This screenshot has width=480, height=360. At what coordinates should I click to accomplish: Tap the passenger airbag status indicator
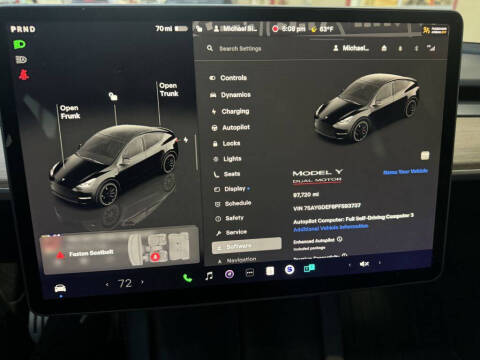point(435,30)
